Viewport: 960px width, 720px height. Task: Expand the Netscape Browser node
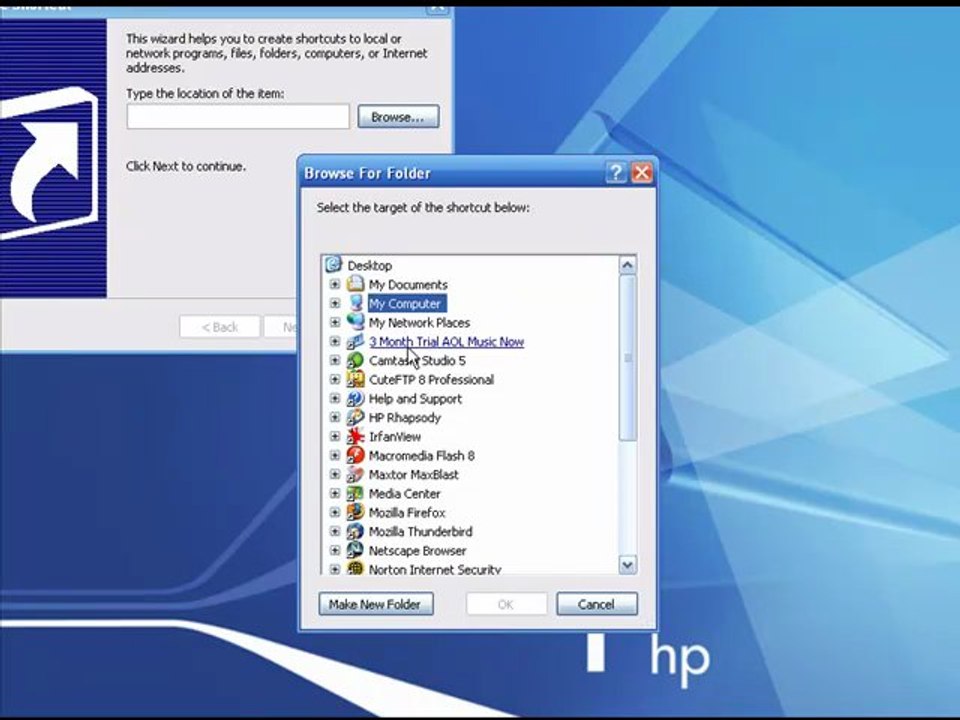point(334,550)
